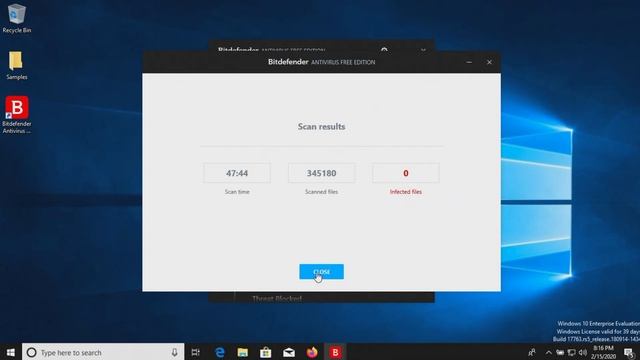Activate the Cortana microphone icon

[174, 352]
